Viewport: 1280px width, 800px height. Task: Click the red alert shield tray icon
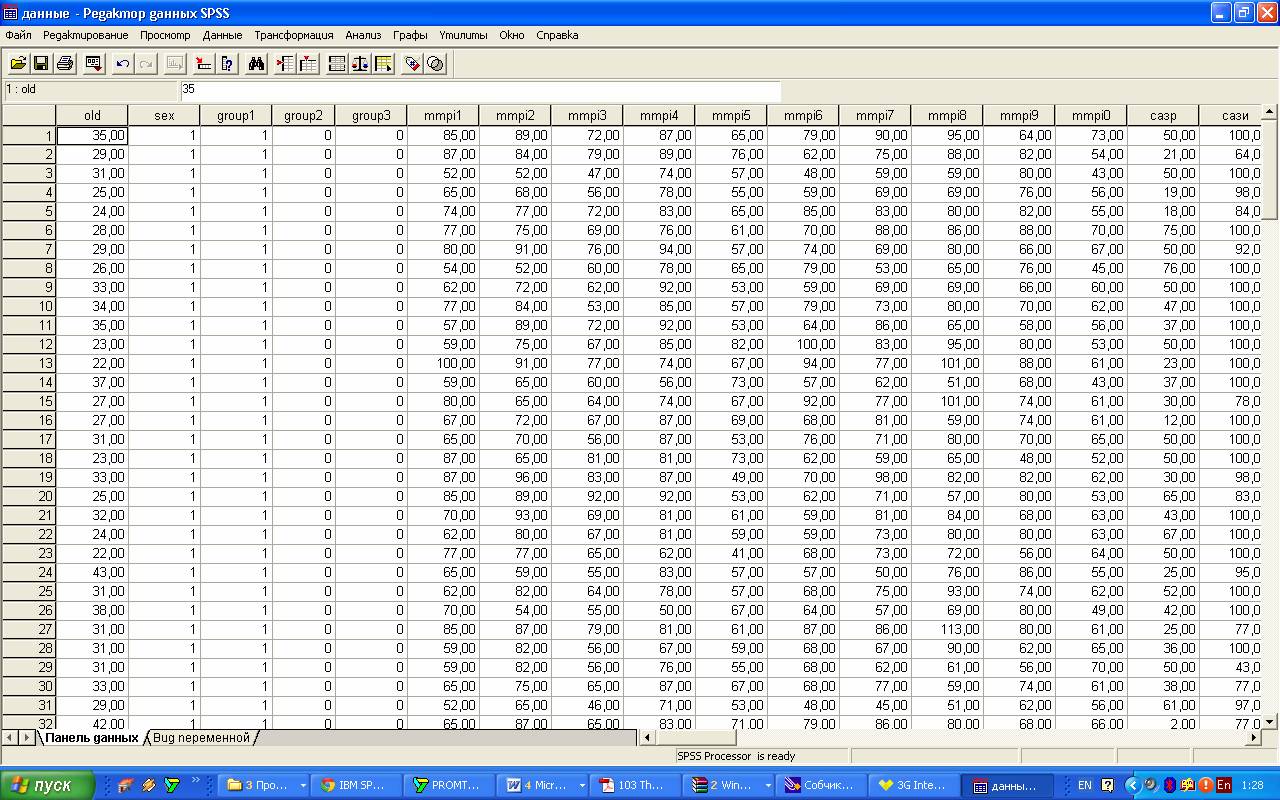pyautogui.click(x=1205, y=785)
